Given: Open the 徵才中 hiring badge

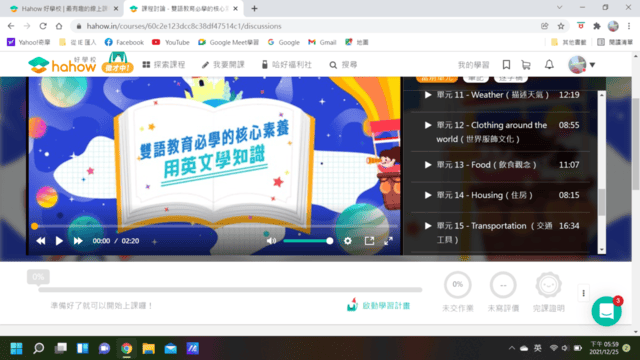Looking at the screenshot, I should [x=118, y=63].
